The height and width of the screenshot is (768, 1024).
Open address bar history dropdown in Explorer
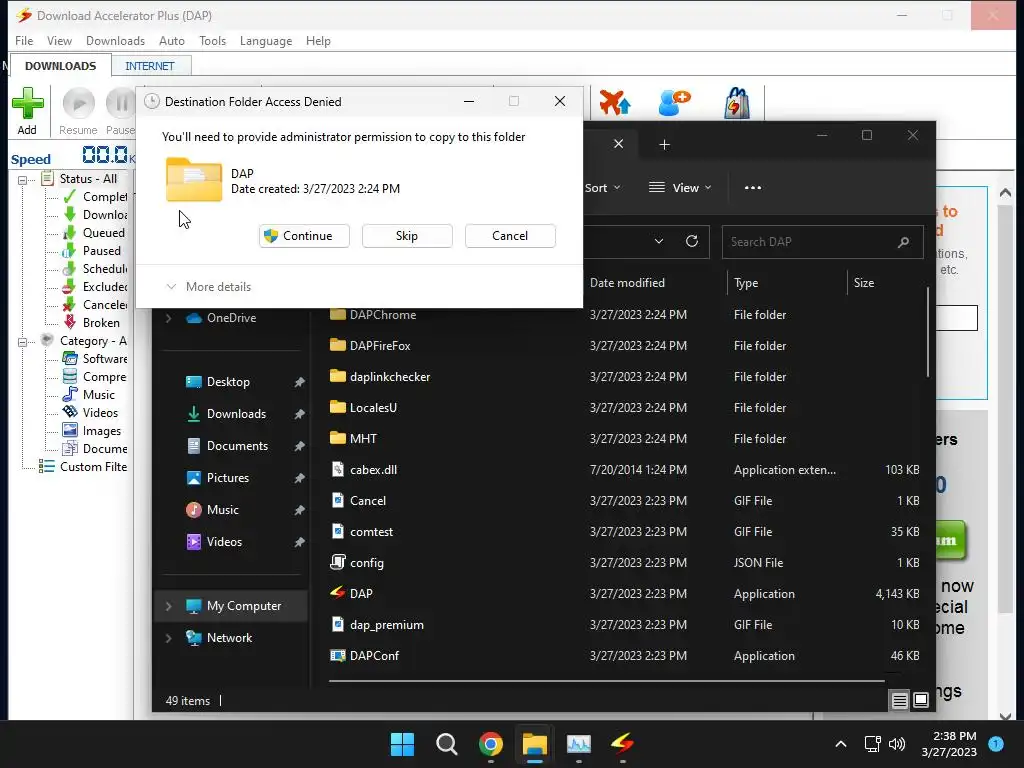pos(659,242)
